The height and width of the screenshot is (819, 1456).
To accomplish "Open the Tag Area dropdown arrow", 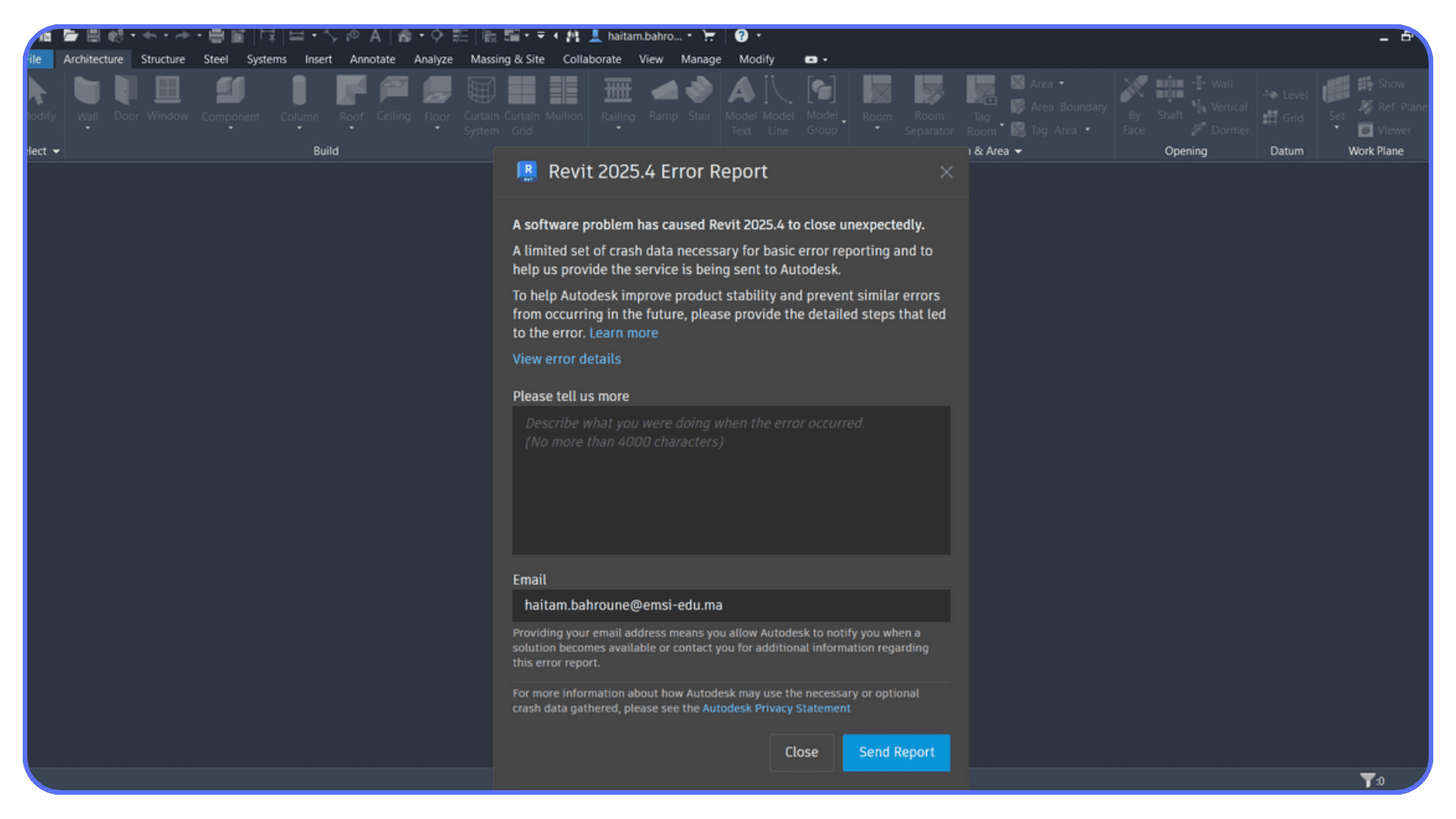I will tap(1087, 130).
